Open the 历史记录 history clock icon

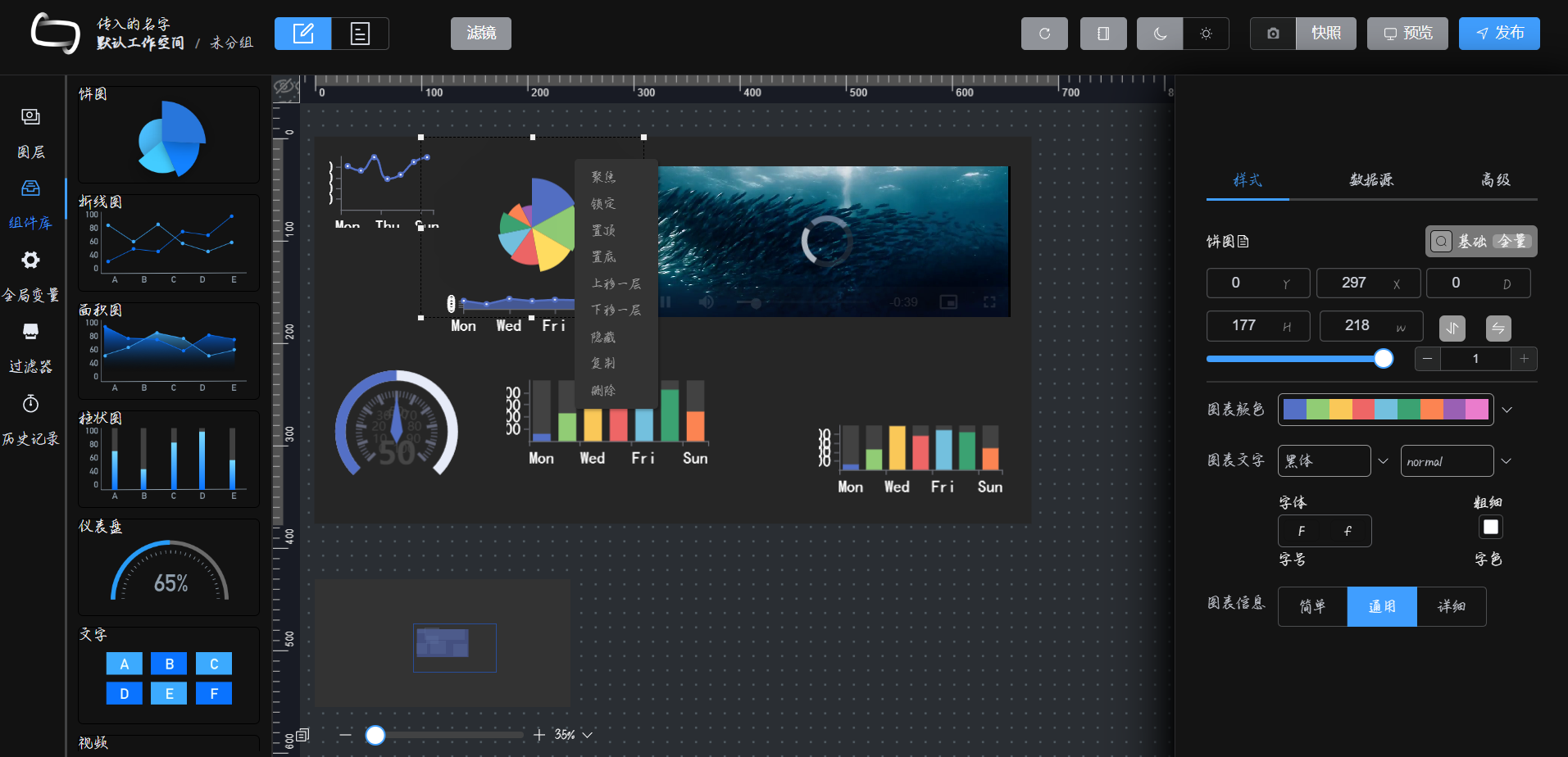(30, 403)
